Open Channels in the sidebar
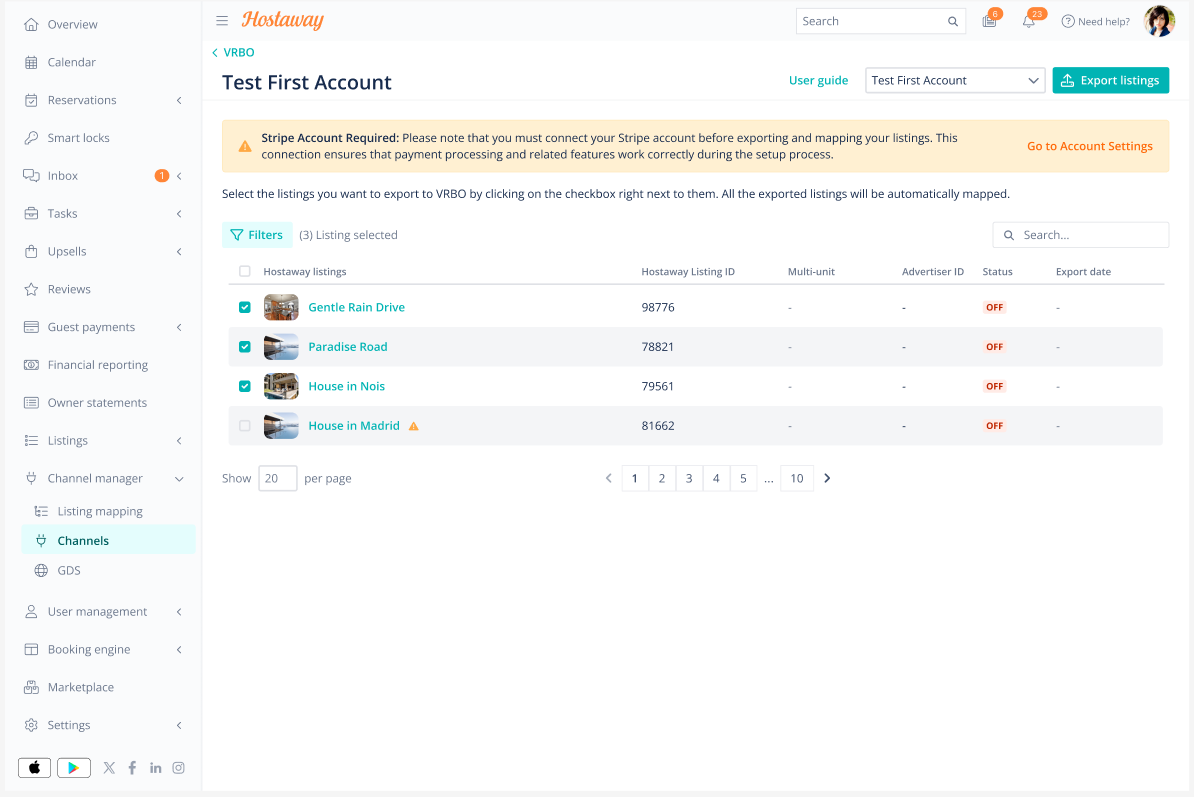 pos(108,540)
